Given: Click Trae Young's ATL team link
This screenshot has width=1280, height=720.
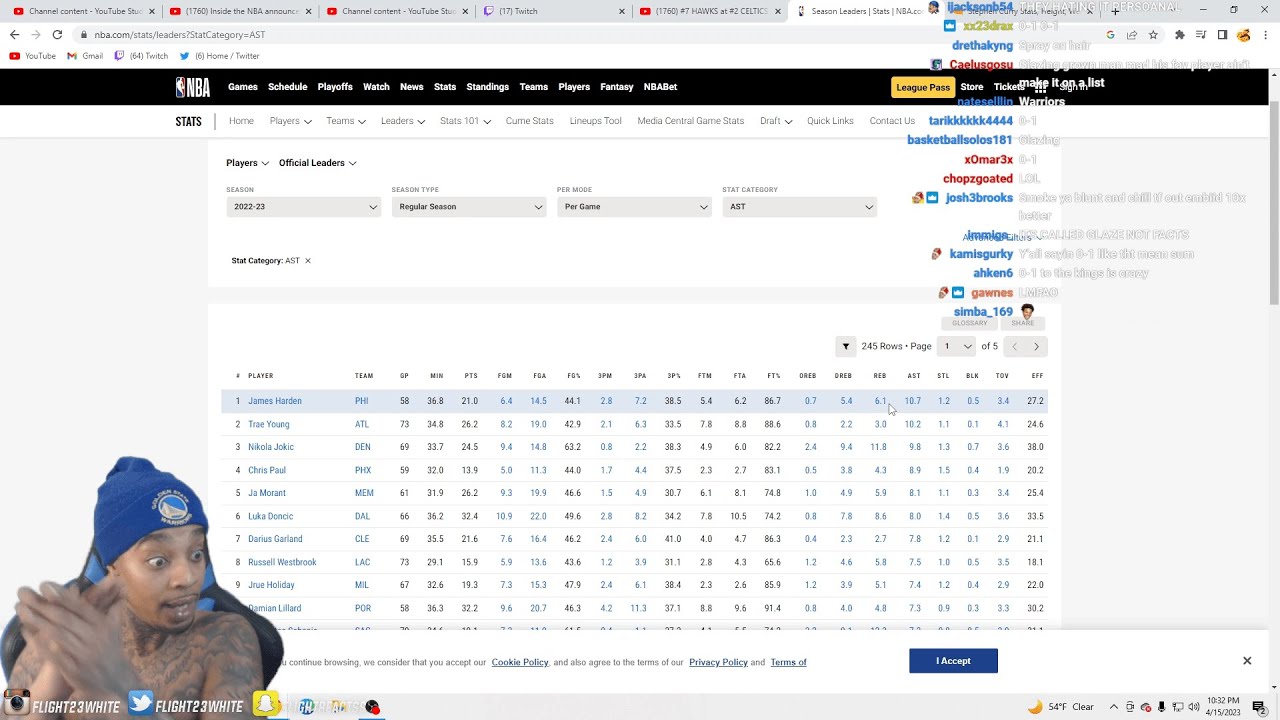Looking at the screenshot, I should (362, 424).
